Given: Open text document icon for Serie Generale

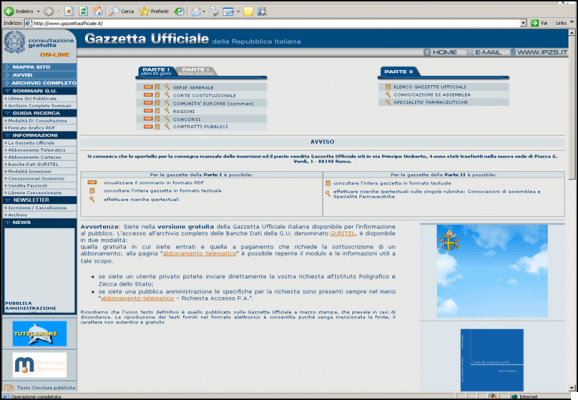Looking at the screenshot, I should pos(157,87).
